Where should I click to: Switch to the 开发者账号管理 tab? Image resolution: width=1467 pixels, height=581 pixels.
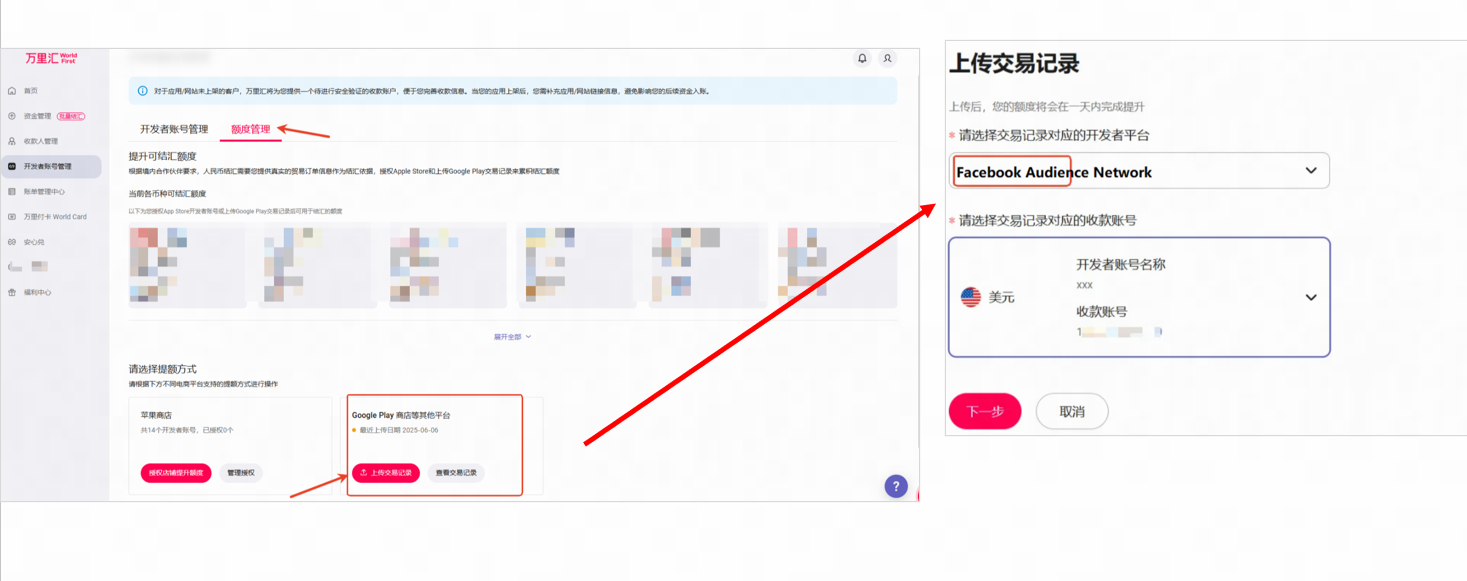(x=174, y=129)
